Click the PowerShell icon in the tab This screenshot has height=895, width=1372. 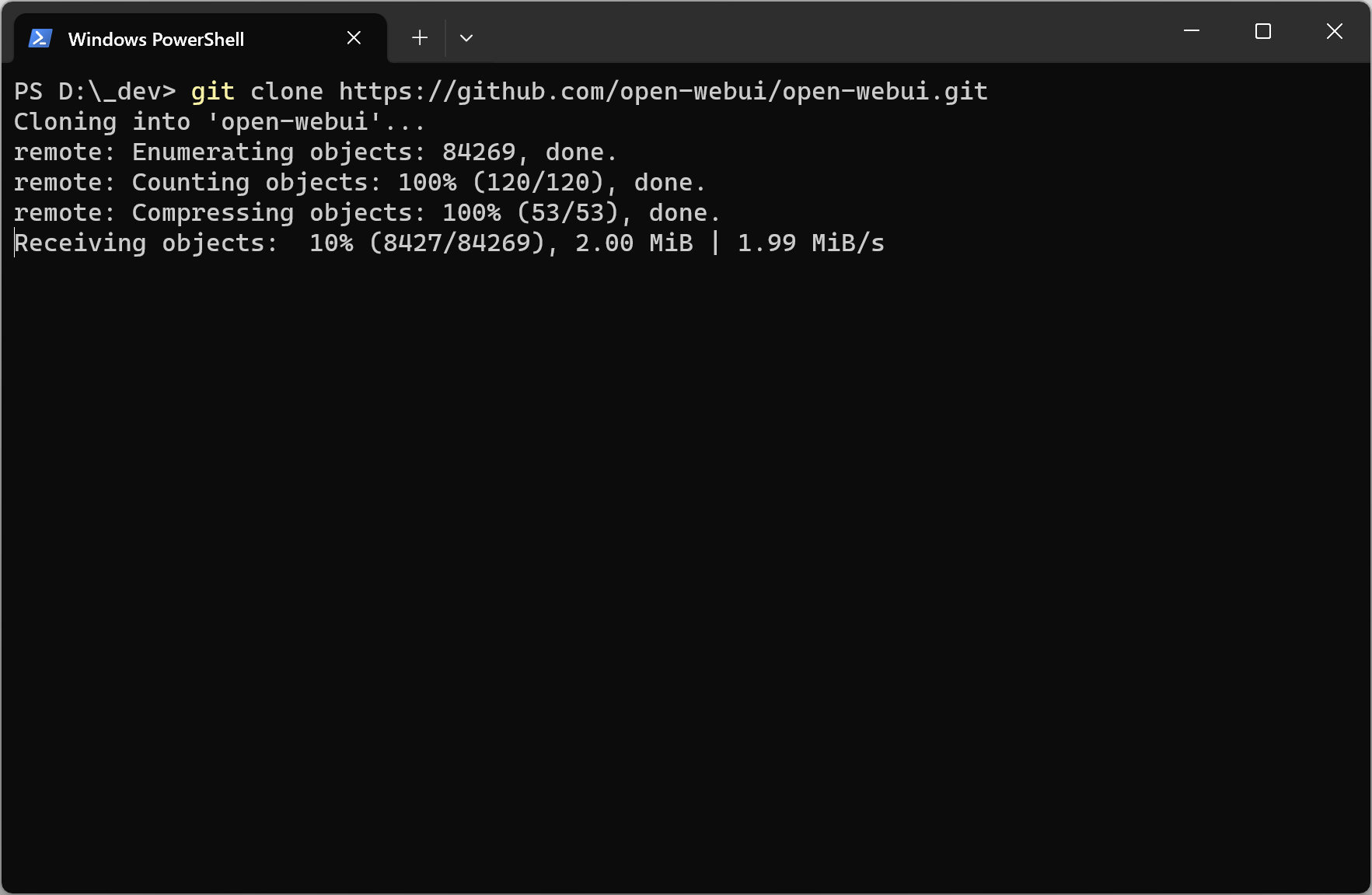40,38
